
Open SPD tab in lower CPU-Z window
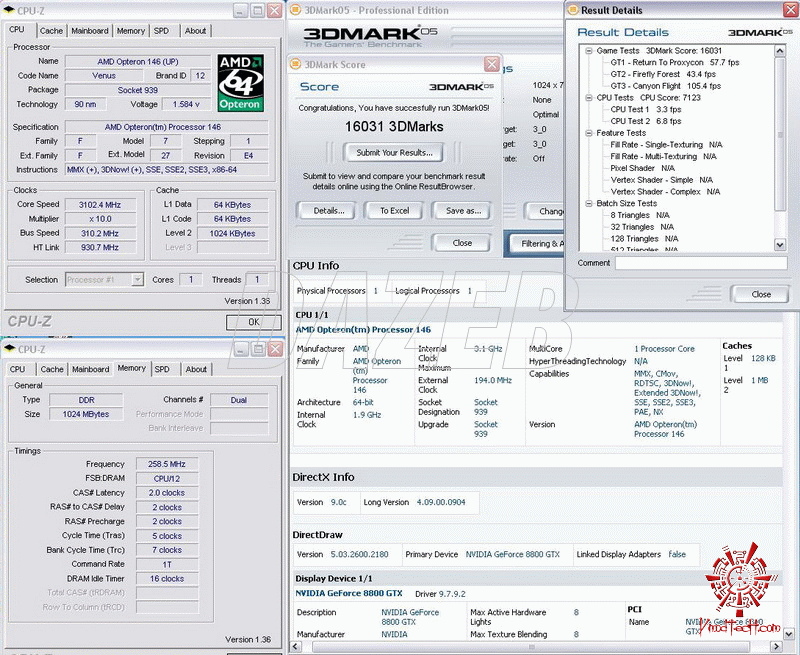coord(162,369)
